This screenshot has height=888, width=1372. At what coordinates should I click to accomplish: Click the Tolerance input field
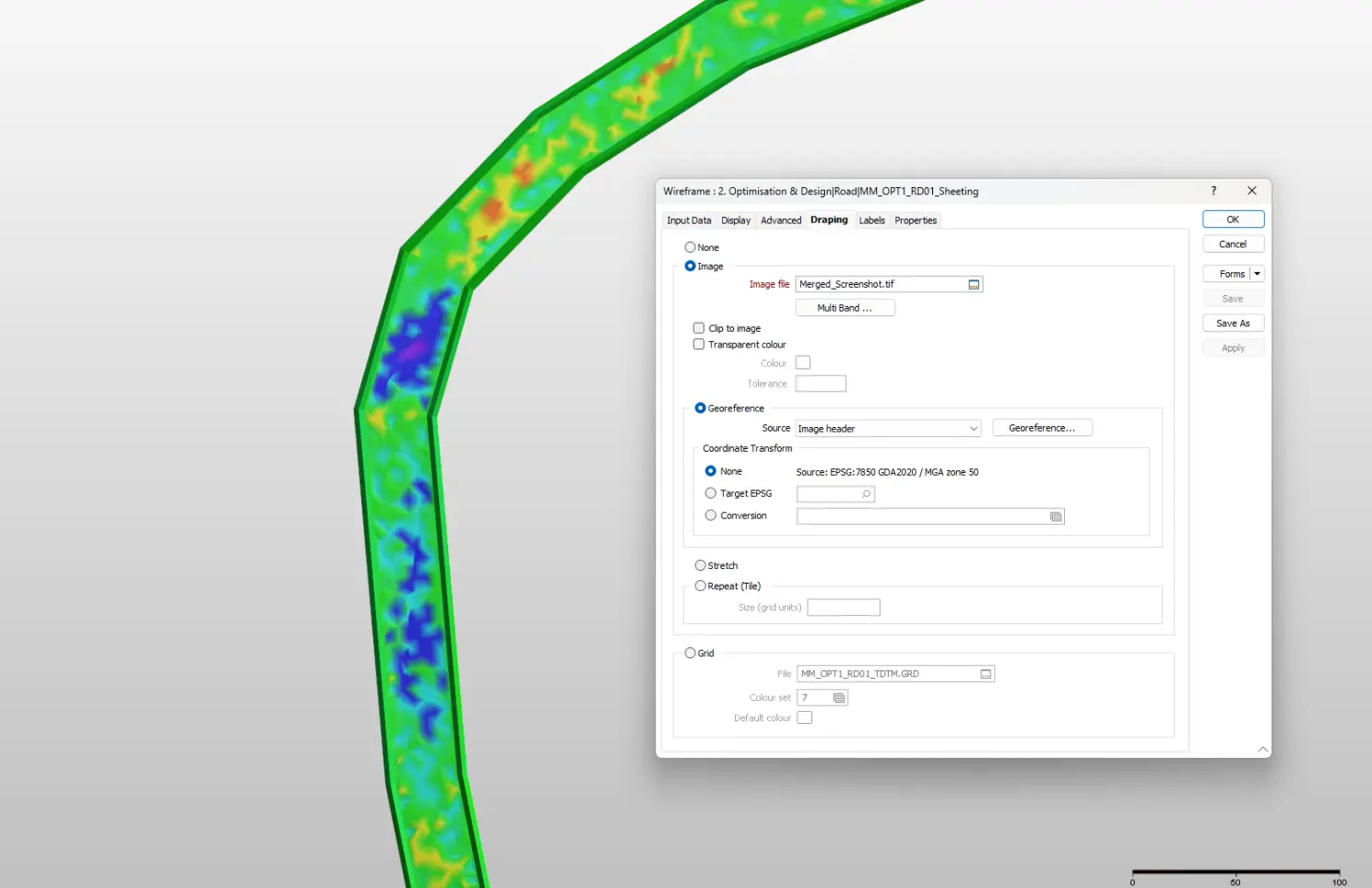pyautogui.click(x=821, y=384)
